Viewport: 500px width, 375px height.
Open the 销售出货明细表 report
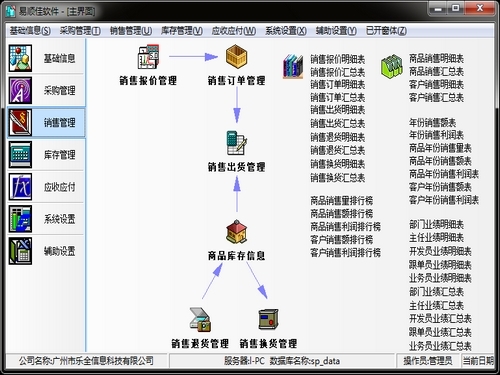click(337, 110)
